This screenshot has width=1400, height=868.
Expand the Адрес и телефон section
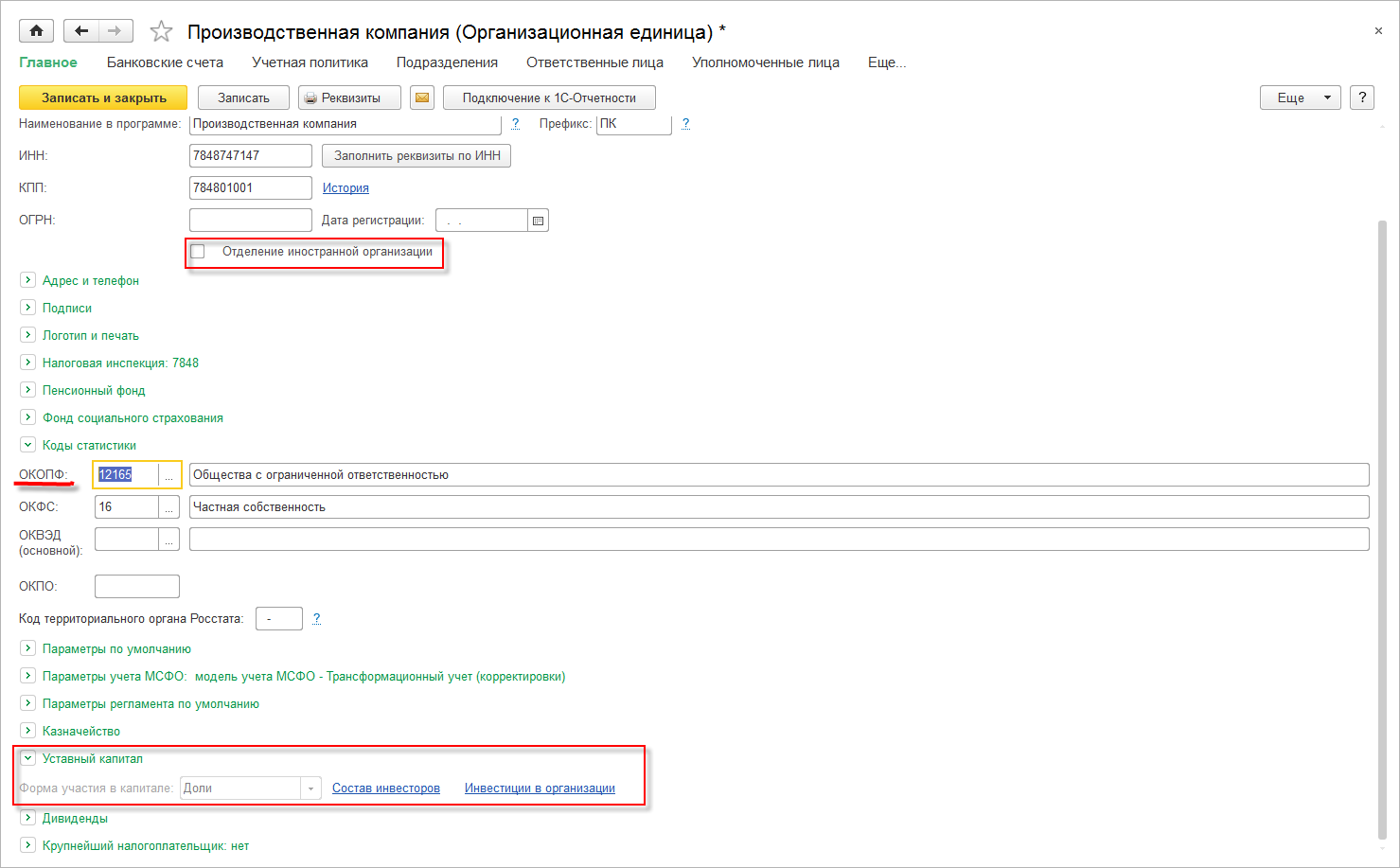click(x=28, y=280)
